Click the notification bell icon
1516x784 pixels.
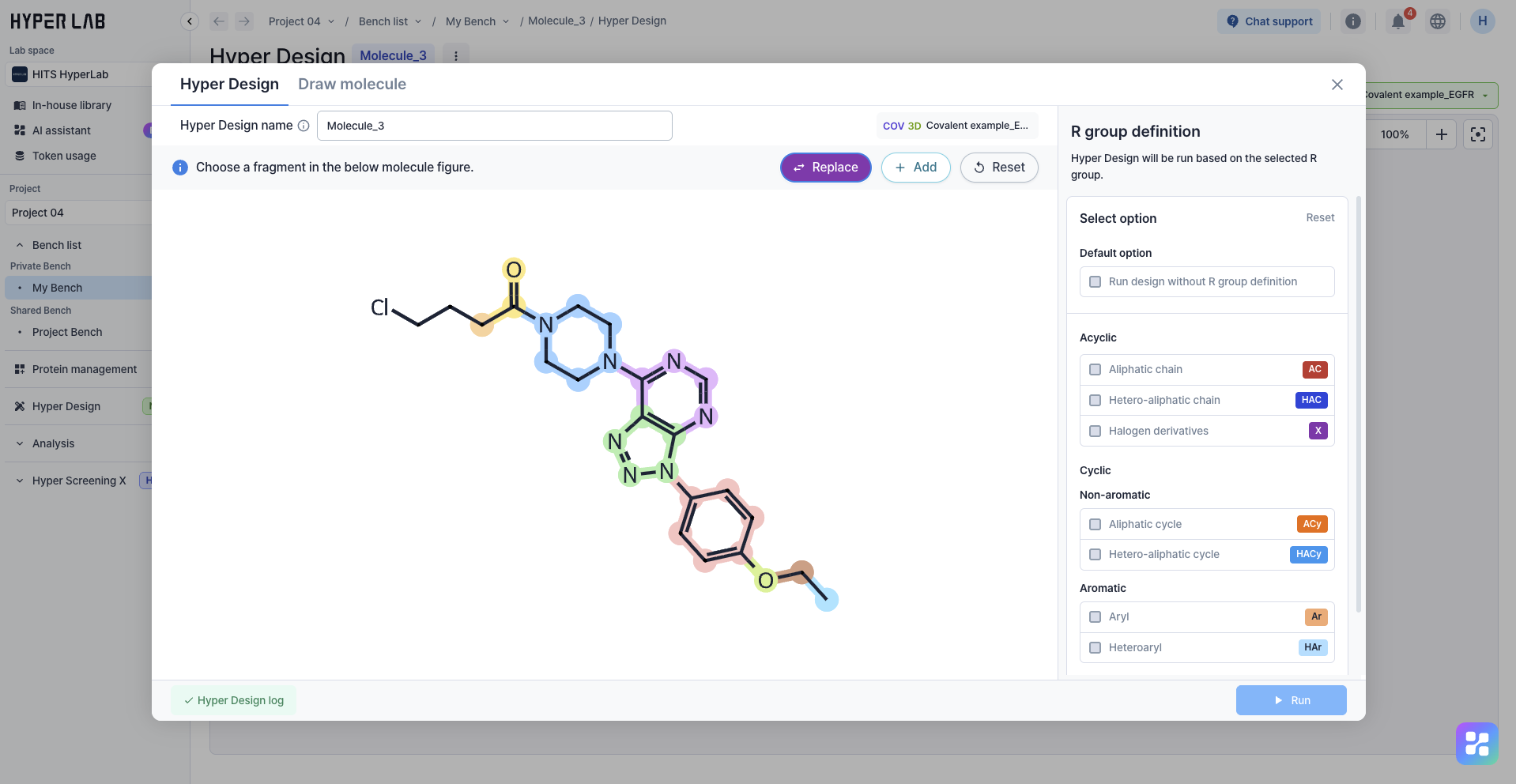pos(1398,21)
